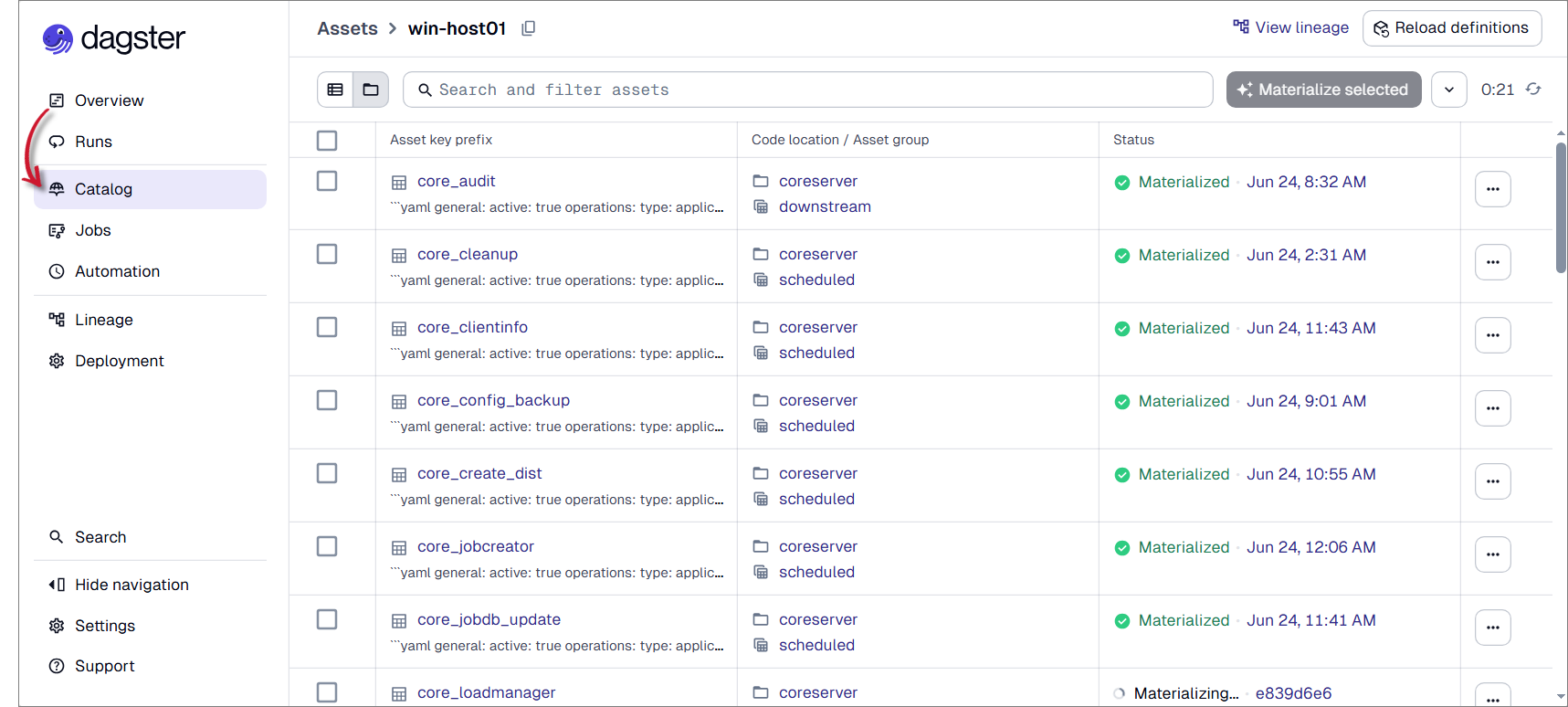Check the core_cleanup row checkbox
Image resolution: width=1568 pixels, height=707 pixels.
pyautogui.click(x=327, y=254)
